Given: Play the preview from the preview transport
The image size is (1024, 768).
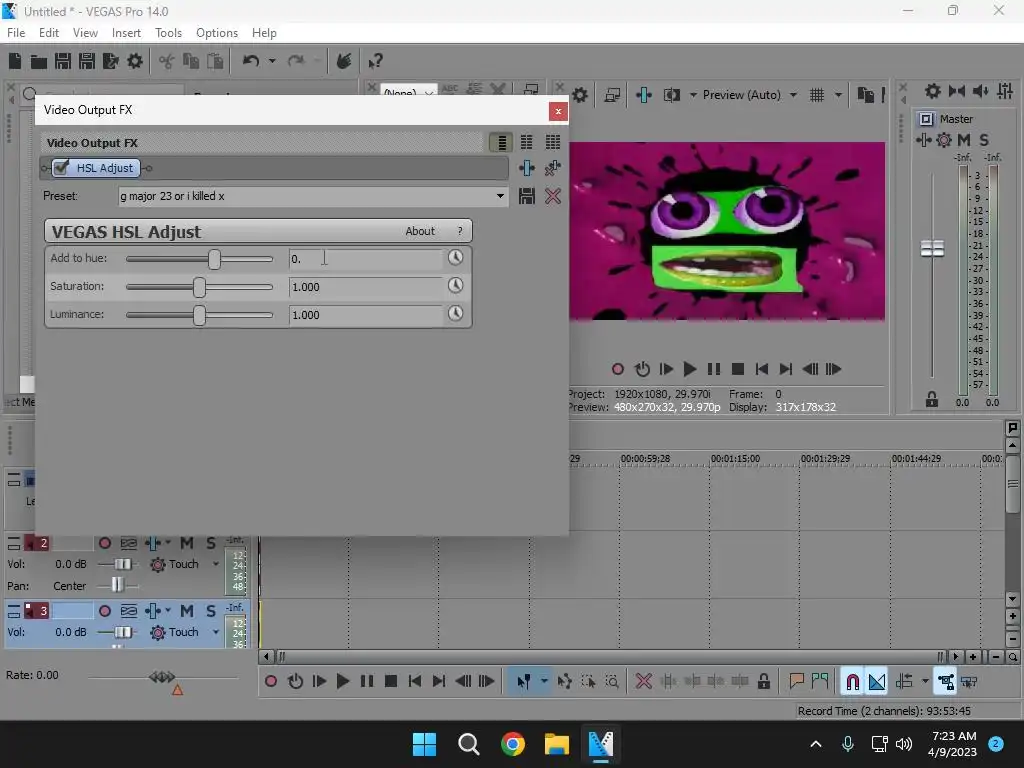Looking at the screenshot, I should pos(690,370).
